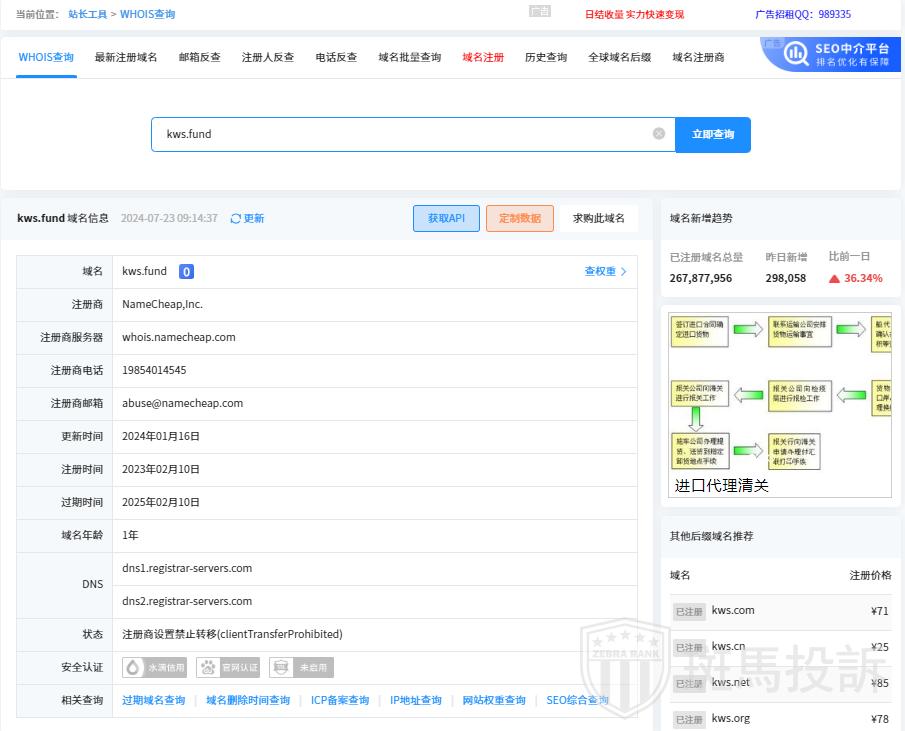905x731 pixels.
Task: Go to 站长工具 in the breadcrumb
Action: tap(87, 14)
